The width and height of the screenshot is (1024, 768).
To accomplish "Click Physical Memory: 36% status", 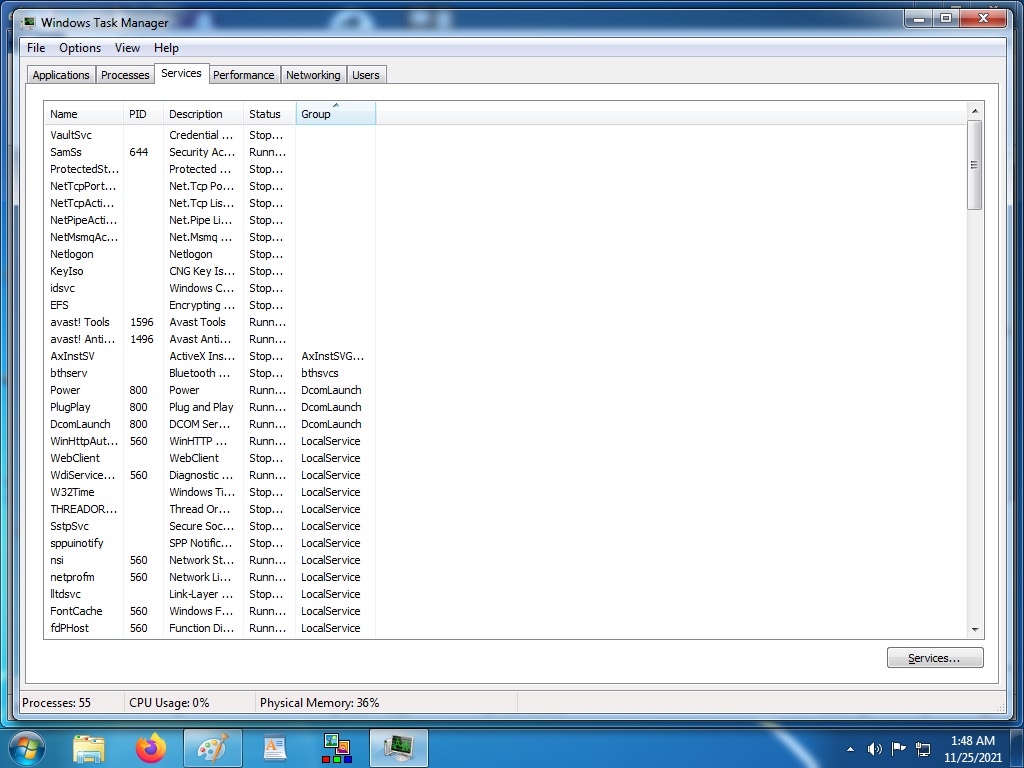I will pos(319,703).
